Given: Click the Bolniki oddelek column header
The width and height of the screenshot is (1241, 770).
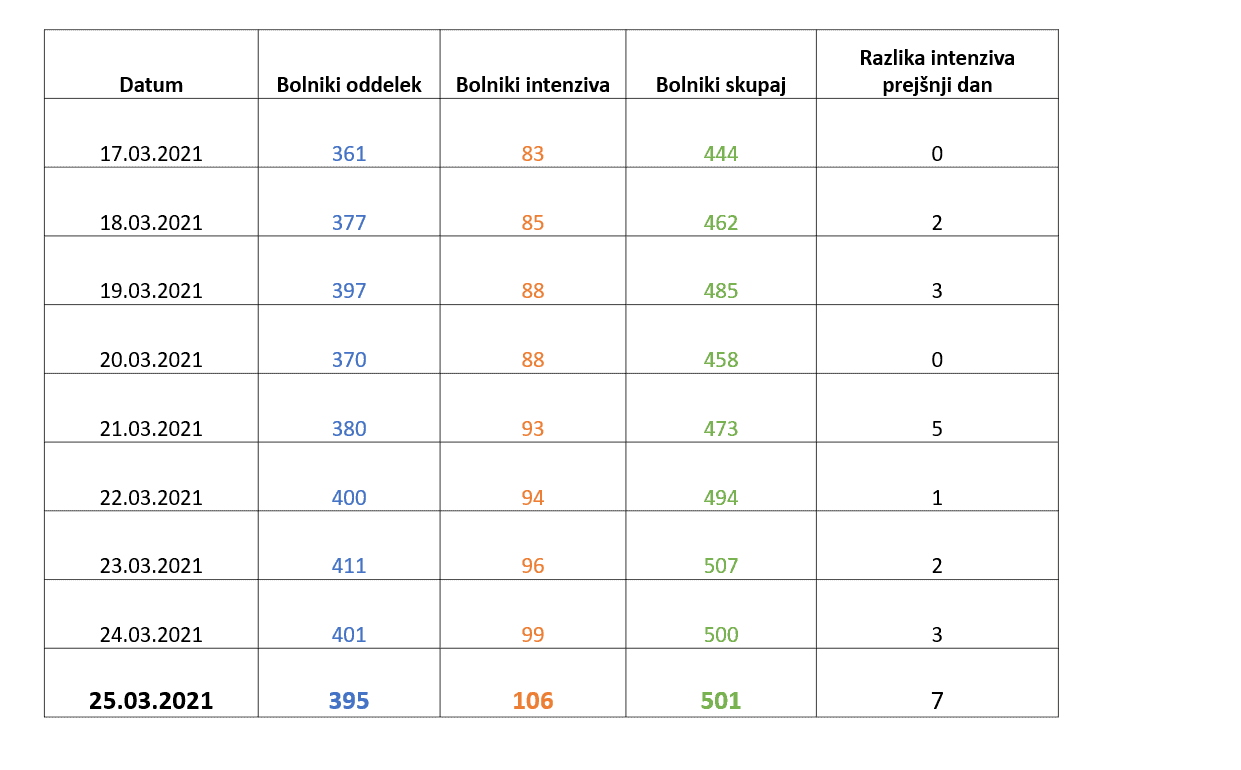Looking at the screenshot, I should [349, 85].
